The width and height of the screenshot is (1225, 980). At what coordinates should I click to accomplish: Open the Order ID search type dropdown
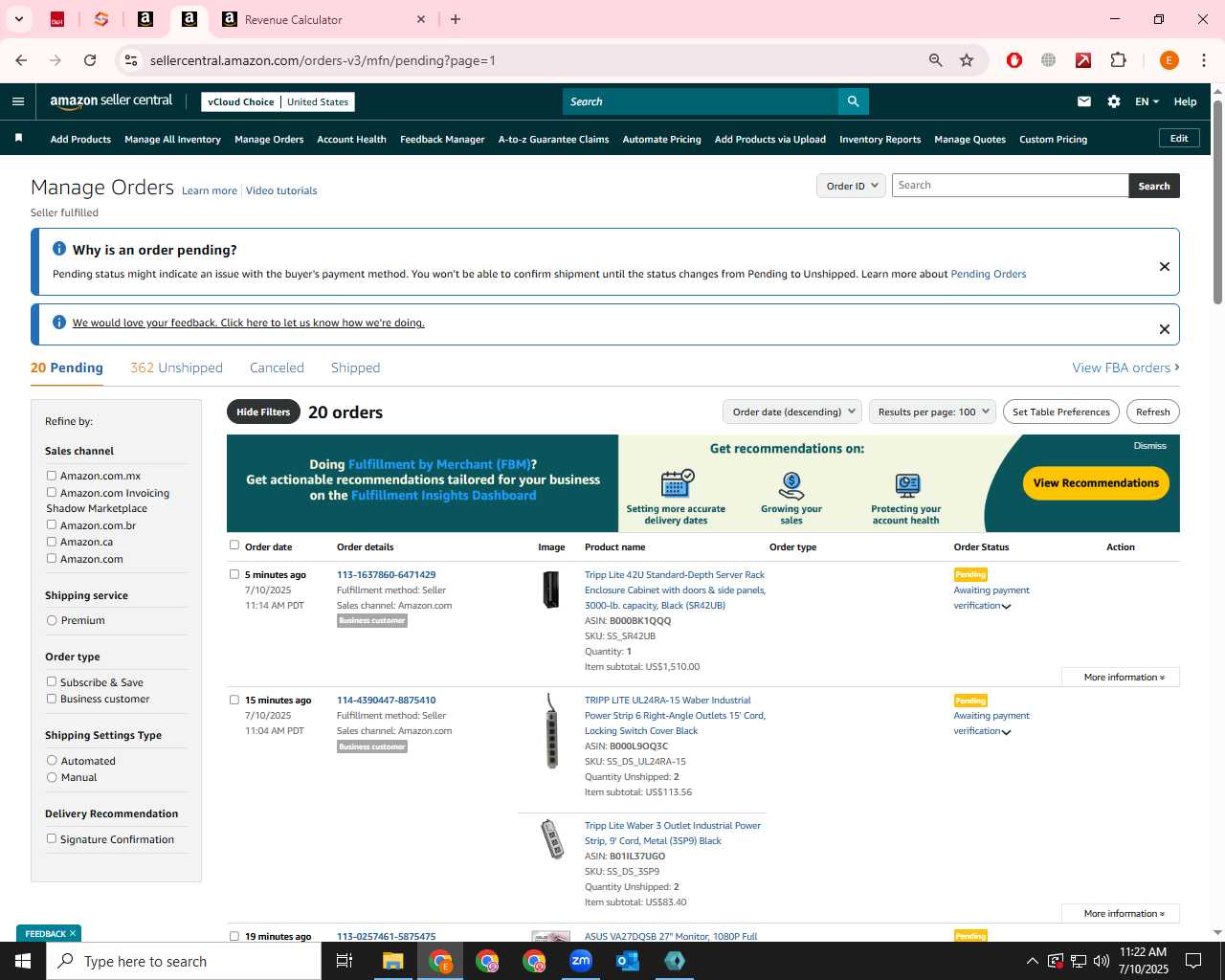(851, 186)
